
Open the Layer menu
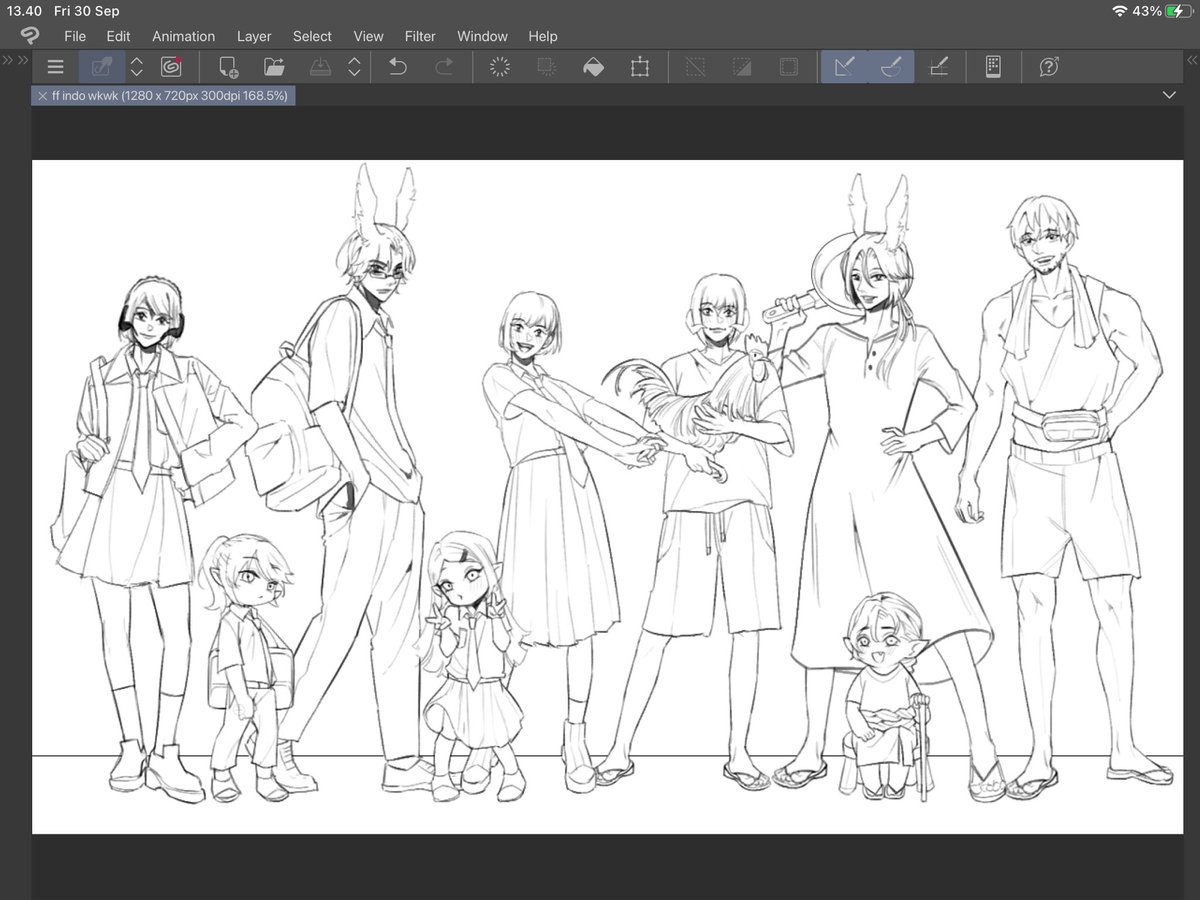click(x=254, y=36)
